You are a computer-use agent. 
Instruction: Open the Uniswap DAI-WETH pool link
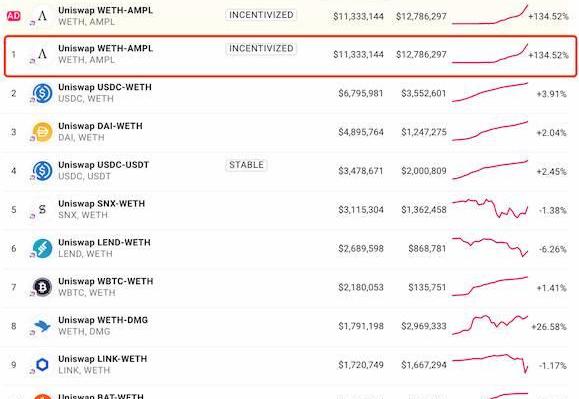[x=100, y=126]
